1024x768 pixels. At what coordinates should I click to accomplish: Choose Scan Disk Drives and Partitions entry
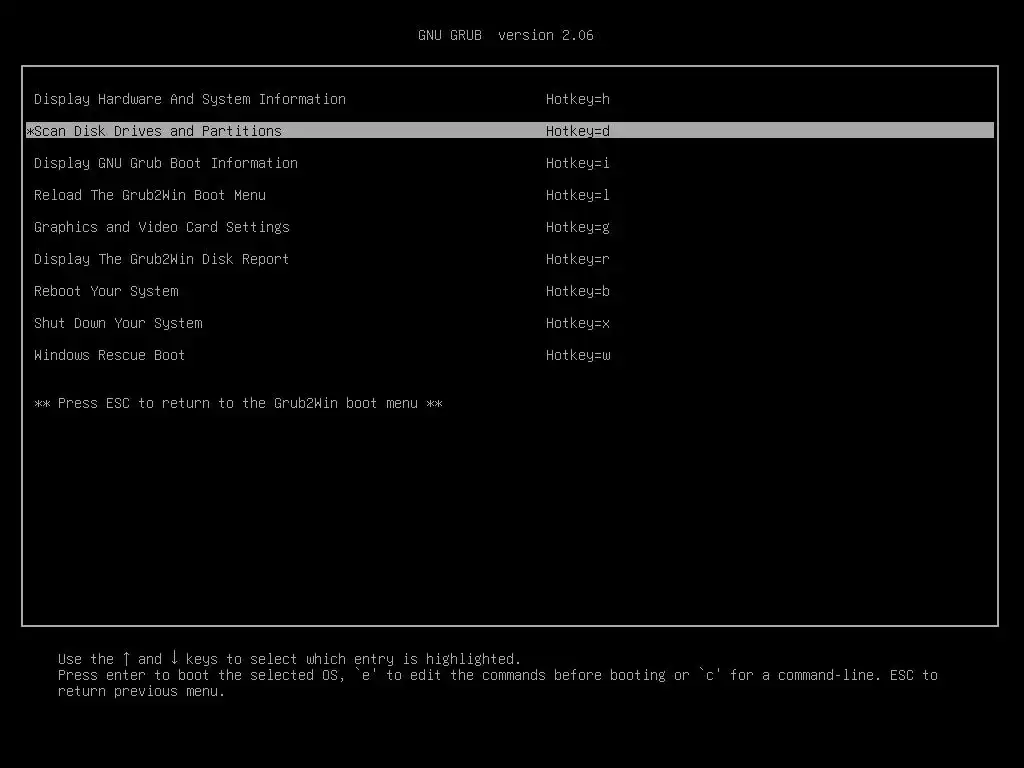pyautogui.click(x=510, y=131)
